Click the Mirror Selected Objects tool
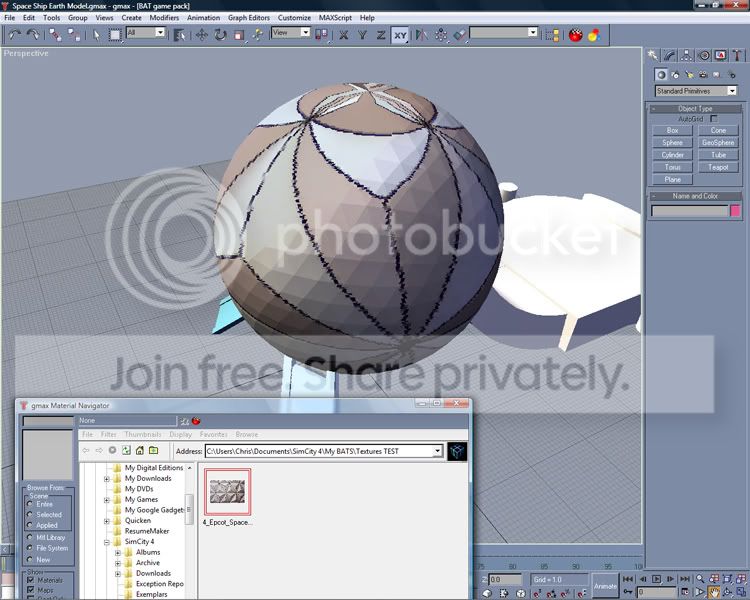Image resolution: width=750 pixels, height=600 pixels. [421, 35]
